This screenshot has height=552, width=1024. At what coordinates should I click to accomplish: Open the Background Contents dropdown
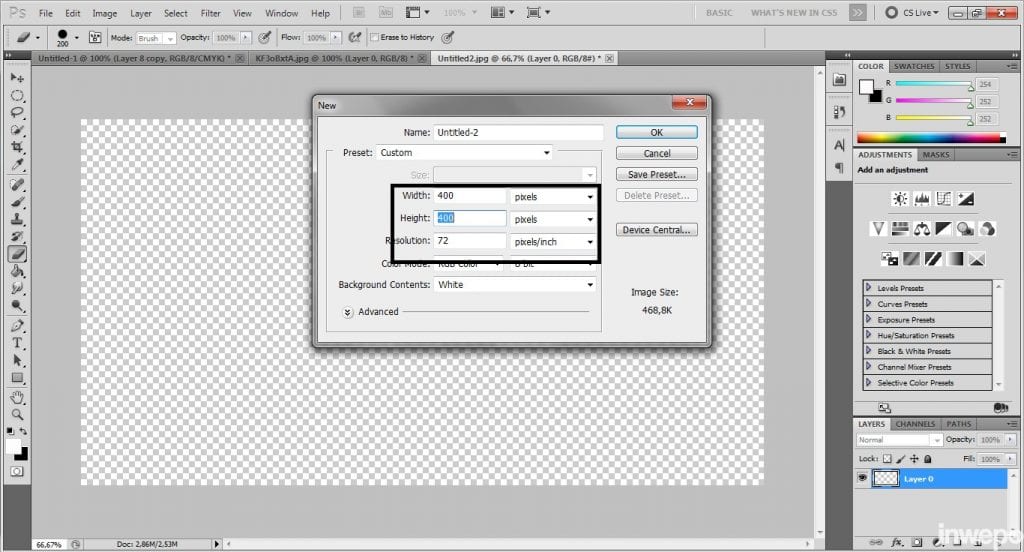pos(515,285)
